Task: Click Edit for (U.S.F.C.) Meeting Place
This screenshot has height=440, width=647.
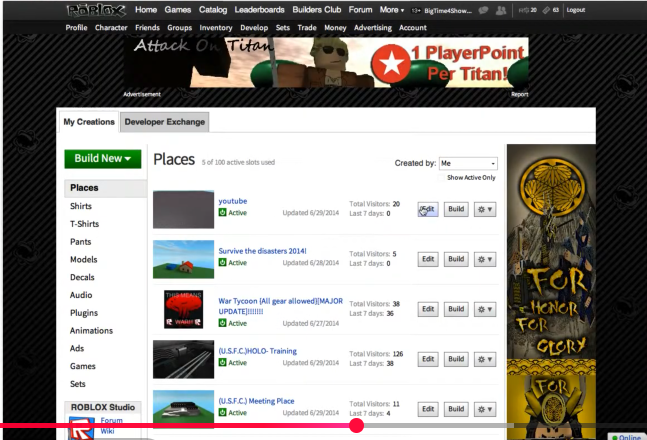Action: point(428,409)
